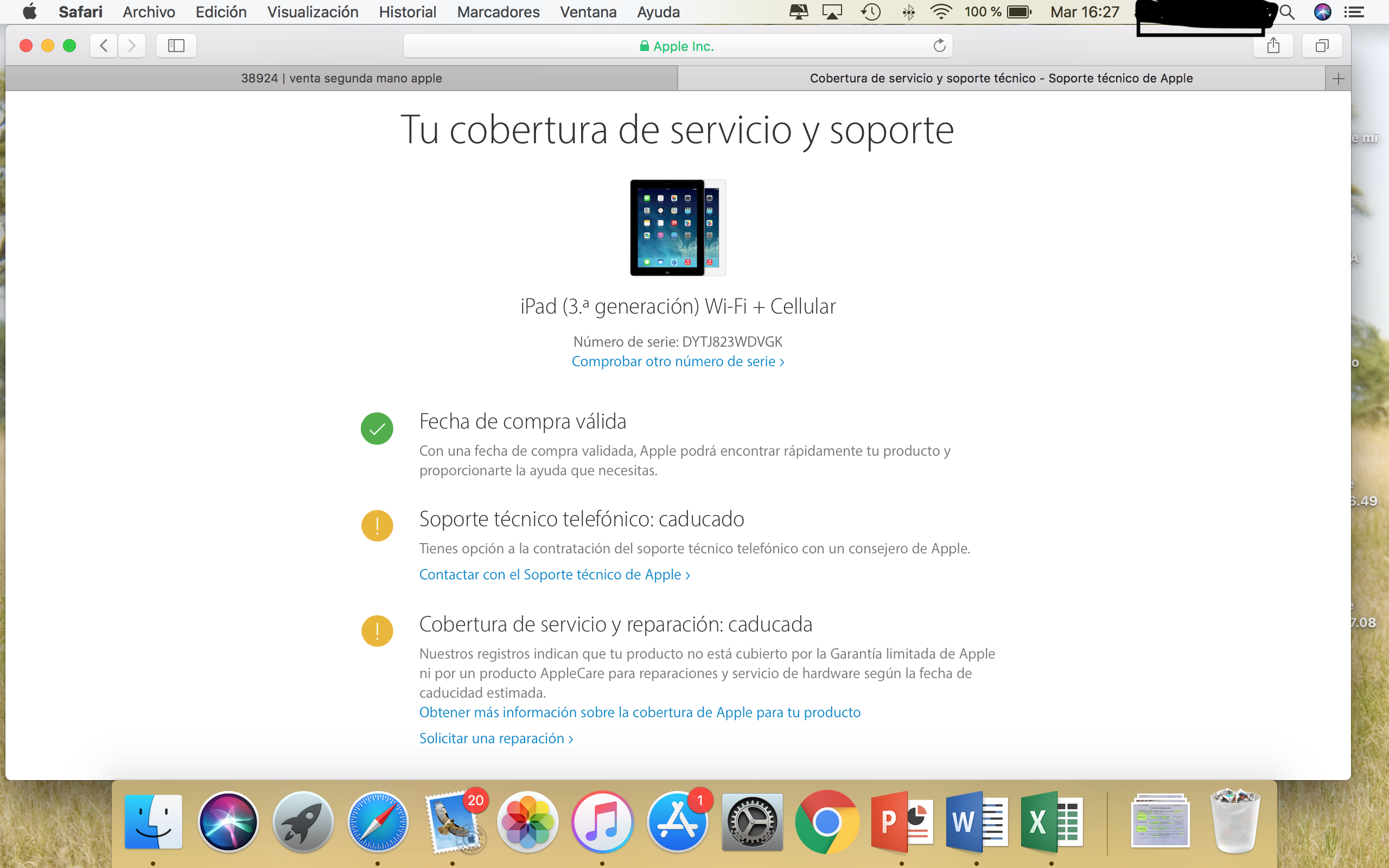
Task: Click the yellow warning icon beside Cobertura de servicio
Action: click(x=377, y=631)
